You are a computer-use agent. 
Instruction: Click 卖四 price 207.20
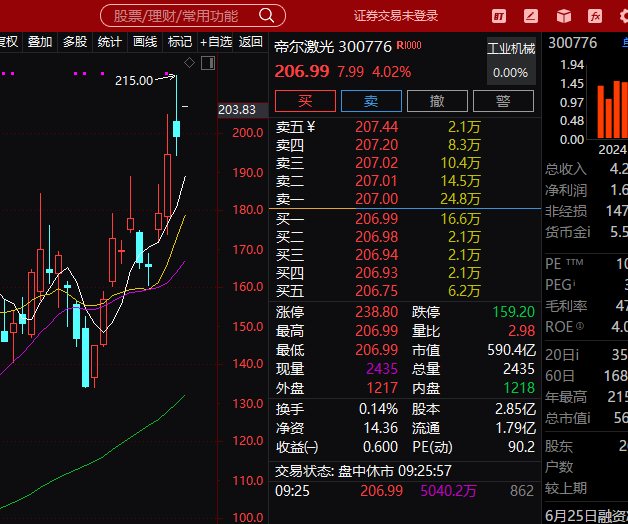pos(376,145)
